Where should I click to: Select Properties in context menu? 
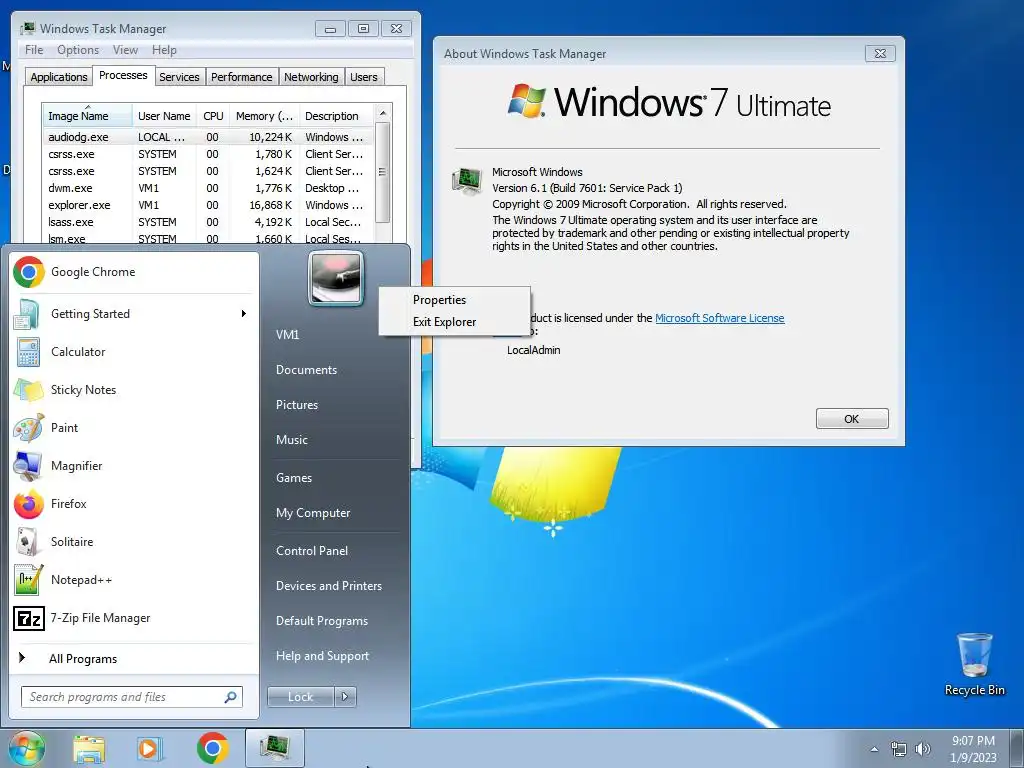[455, 300]
